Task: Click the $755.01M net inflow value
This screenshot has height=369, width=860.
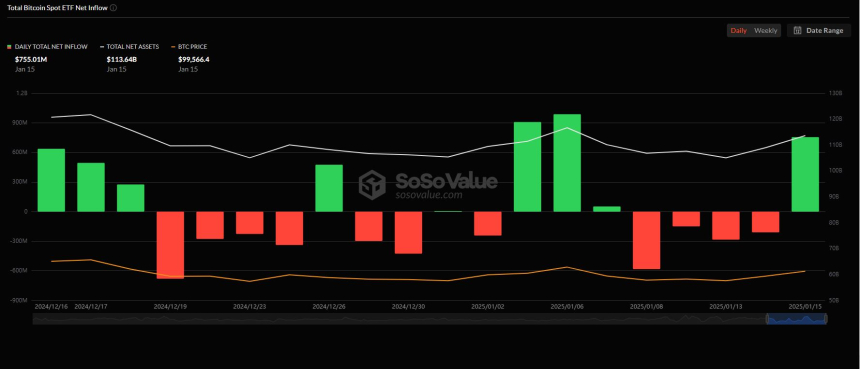Action: coord(31,60)
